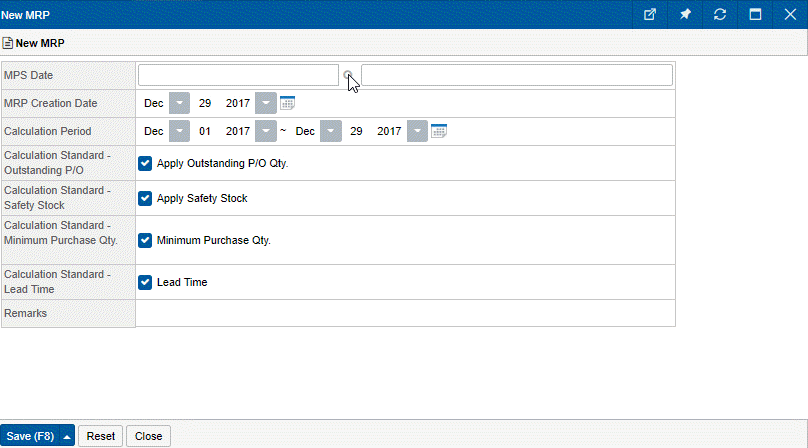Image resolution: width=808 pixels, height=448 pixels.
Task: Open calendar picker for Calculation Period
Action: [x=439, y=131]
